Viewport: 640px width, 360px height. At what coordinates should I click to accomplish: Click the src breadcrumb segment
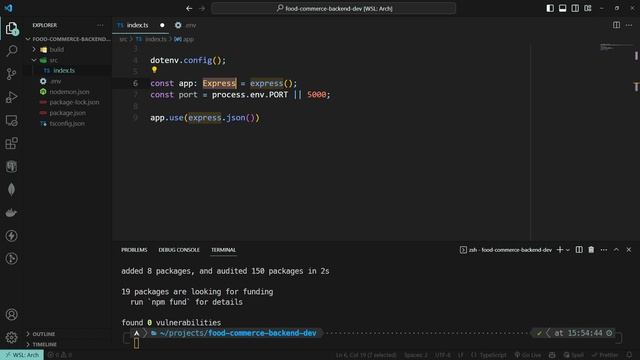pyautogui.click(x=123, y=39)
